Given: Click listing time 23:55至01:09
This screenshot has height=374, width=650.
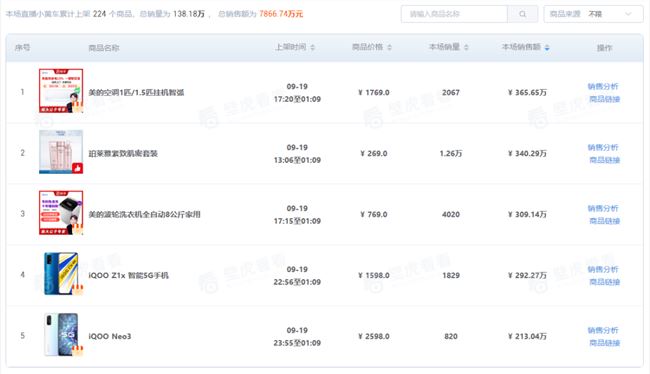Looking at the screenshot, I should coord(297,343).
